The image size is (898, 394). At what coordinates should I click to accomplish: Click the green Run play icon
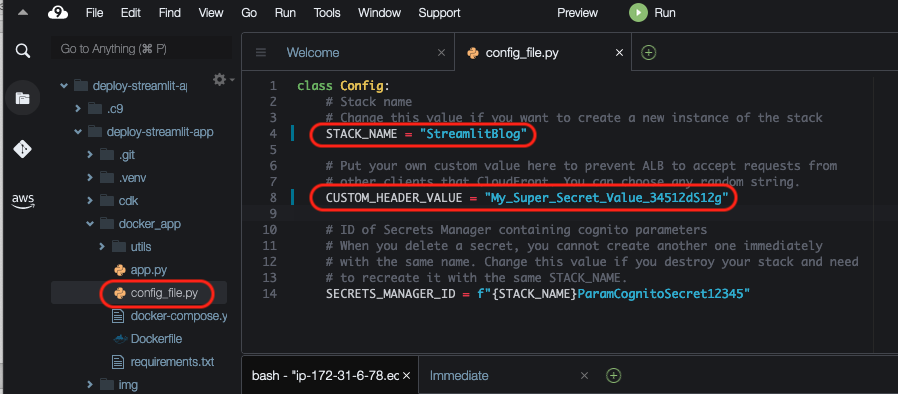638,13
